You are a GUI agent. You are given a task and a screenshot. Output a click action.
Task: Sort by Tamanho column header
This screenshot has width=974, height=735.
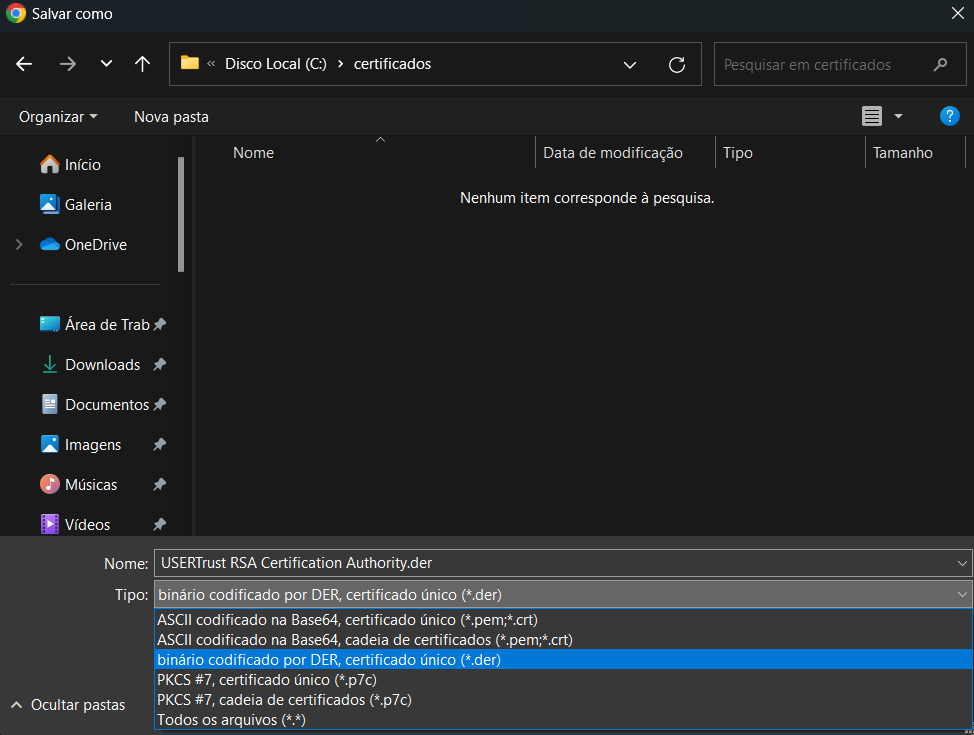[x=903, y=153]
